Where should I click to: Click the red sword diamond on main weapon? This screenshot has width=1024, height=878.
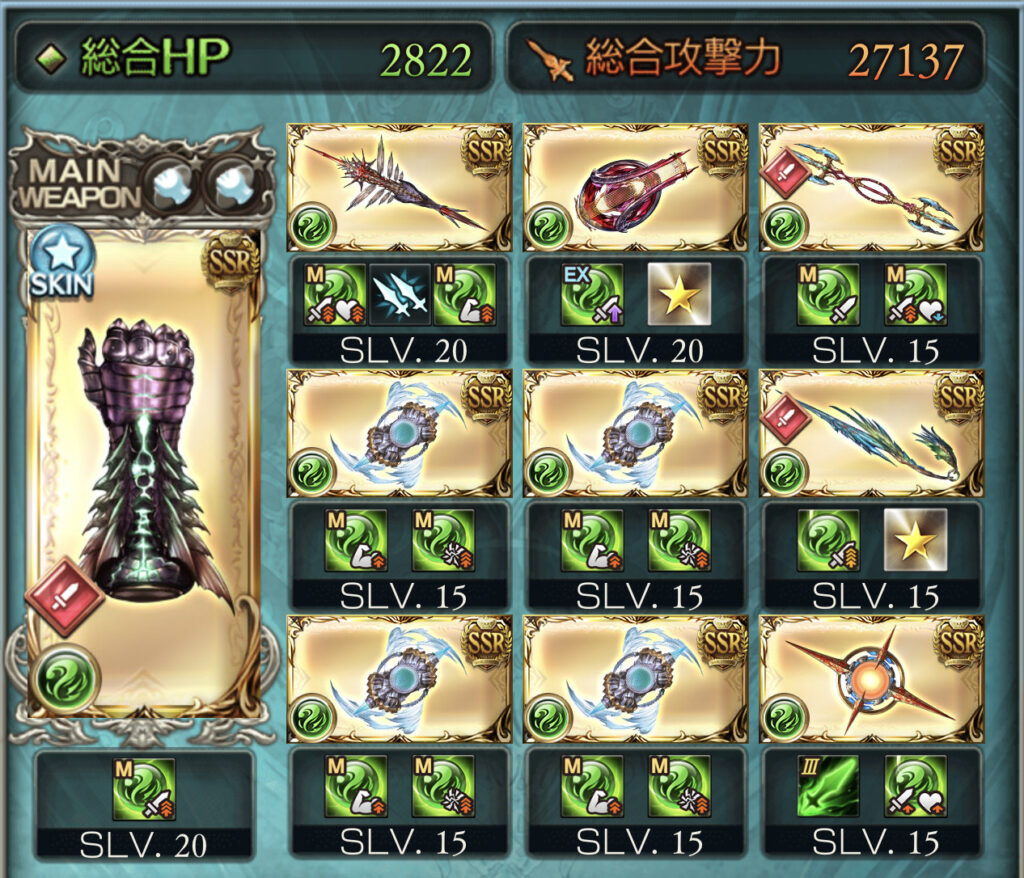click(x=65, y=596)
